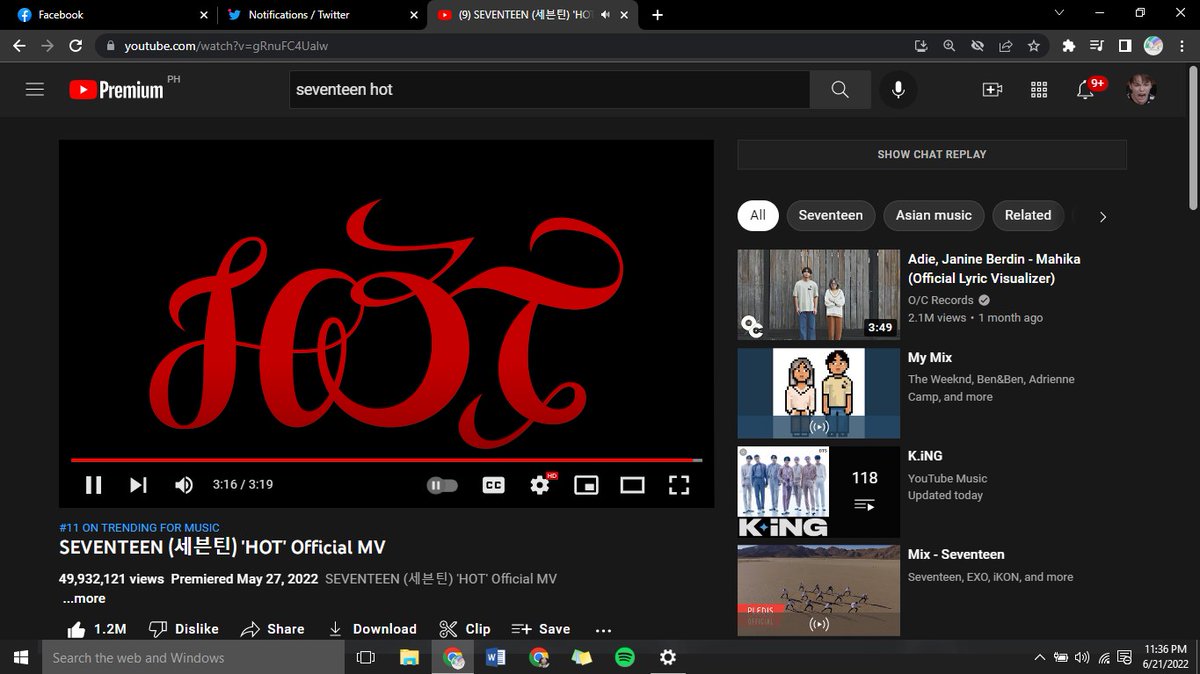1200x674 pixels.
Task: Enable miniplayer mode
Action: coord(586,485)
